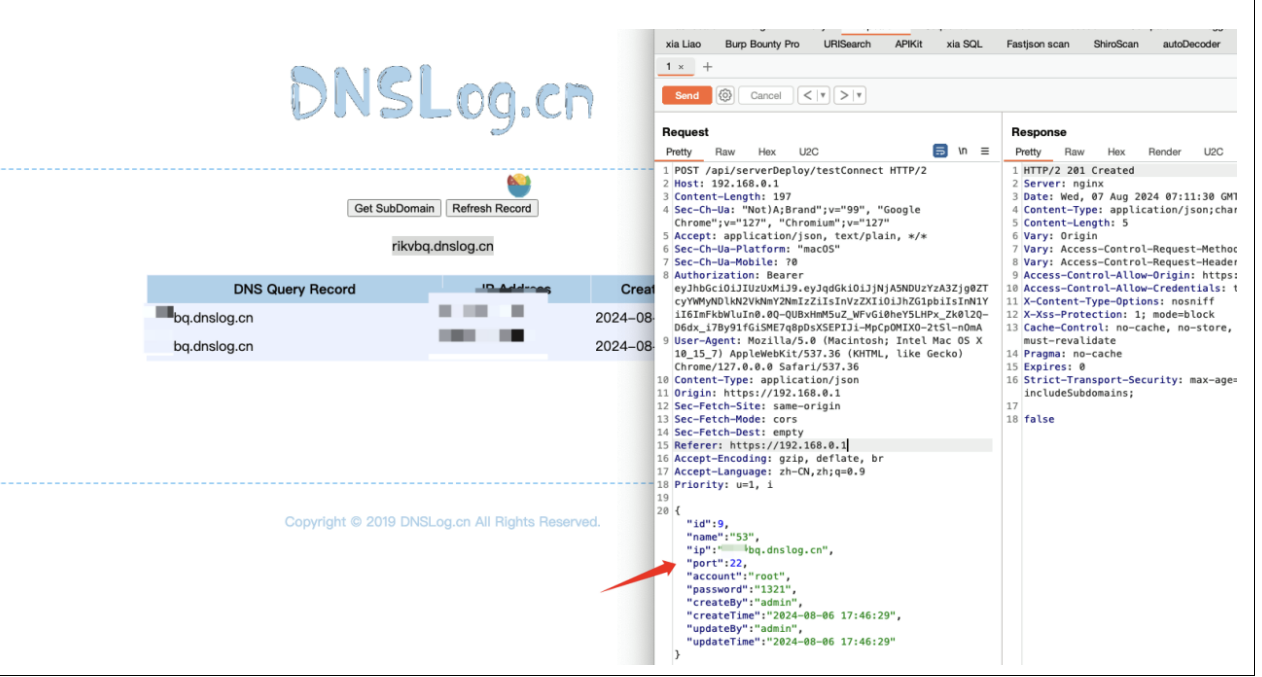Screen dimensions: 1262x677
Task: Select the Request Pretty view tab
Action: (679, 152)
